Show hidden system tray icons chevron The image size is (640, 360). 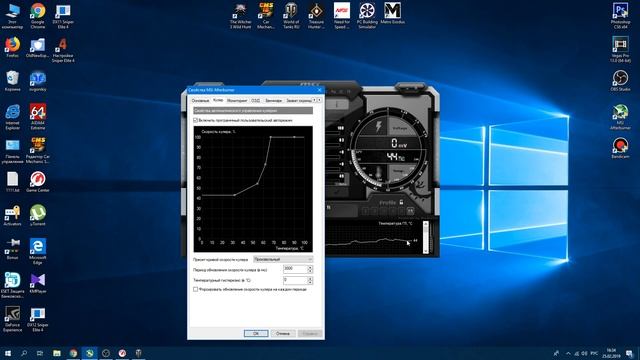[x=568, y=353]
